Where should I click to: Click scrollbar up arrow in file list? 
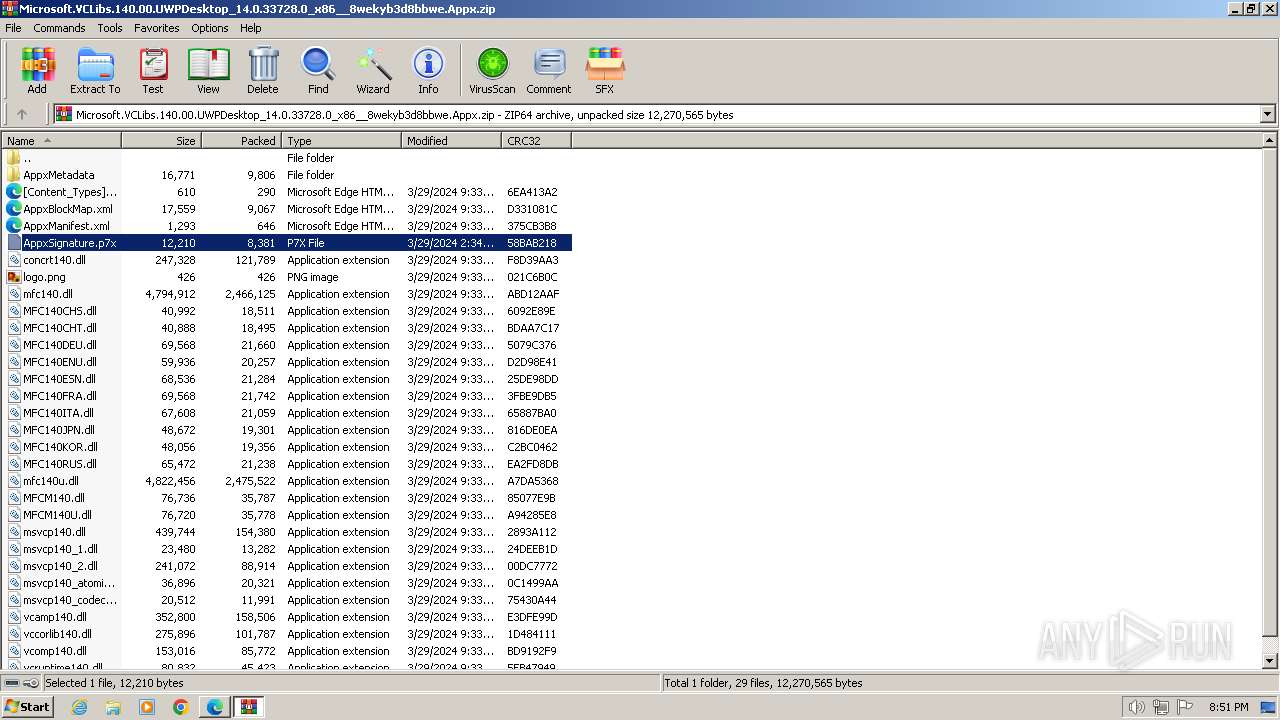[x=1270, y=141]
